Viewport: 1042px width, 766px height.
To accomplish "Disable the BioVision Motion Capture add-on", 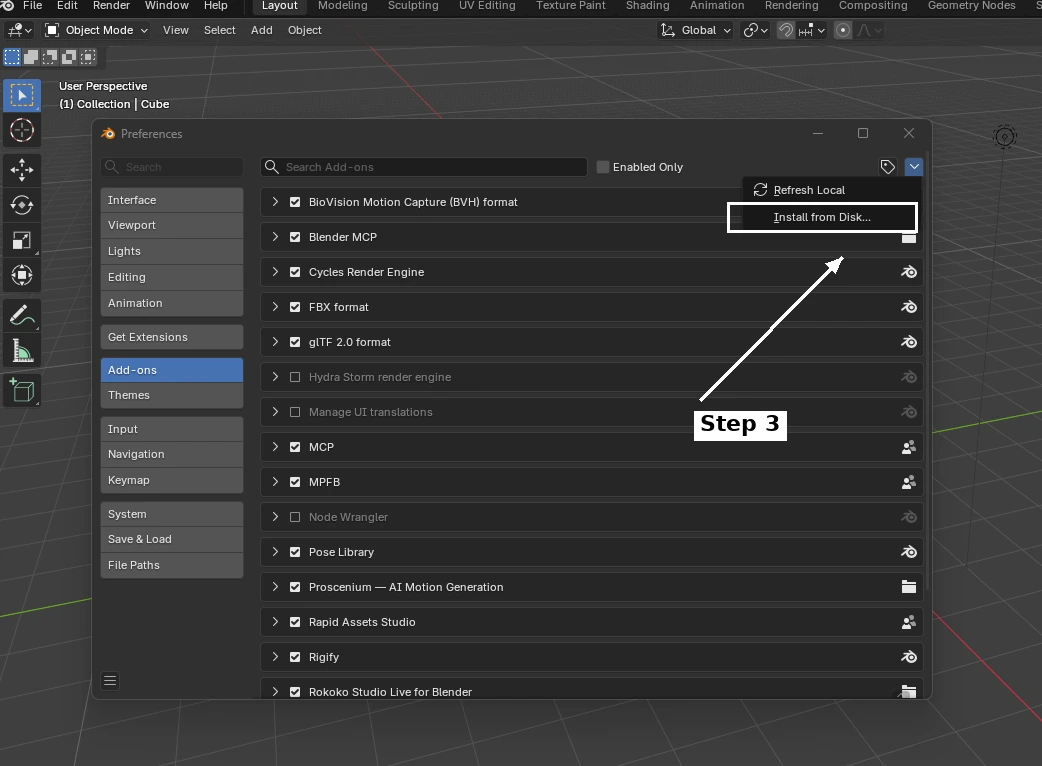I will point(295,202).
